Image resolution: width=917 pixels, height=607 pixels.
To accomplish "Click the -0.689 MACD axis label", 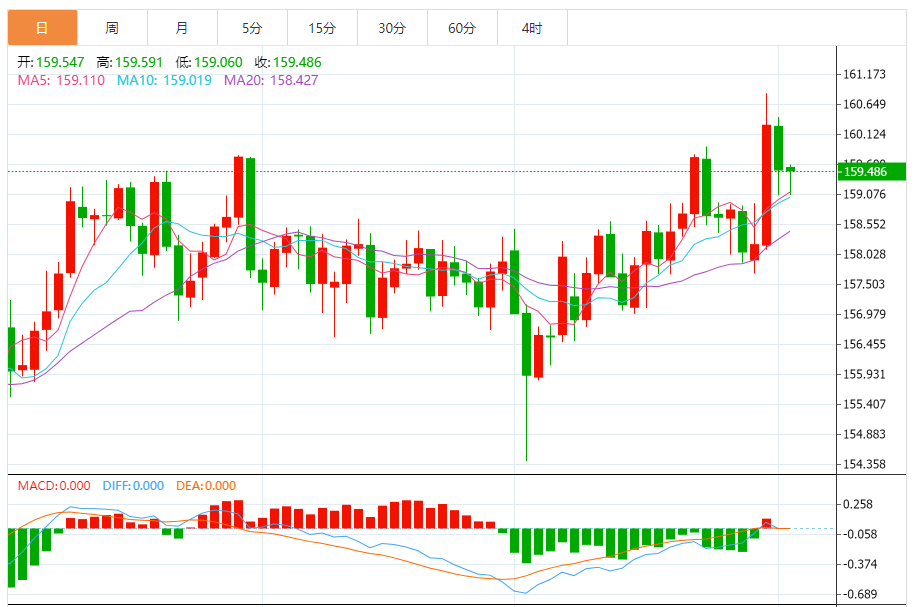I will pyautogui.click(x=860, y=594).
